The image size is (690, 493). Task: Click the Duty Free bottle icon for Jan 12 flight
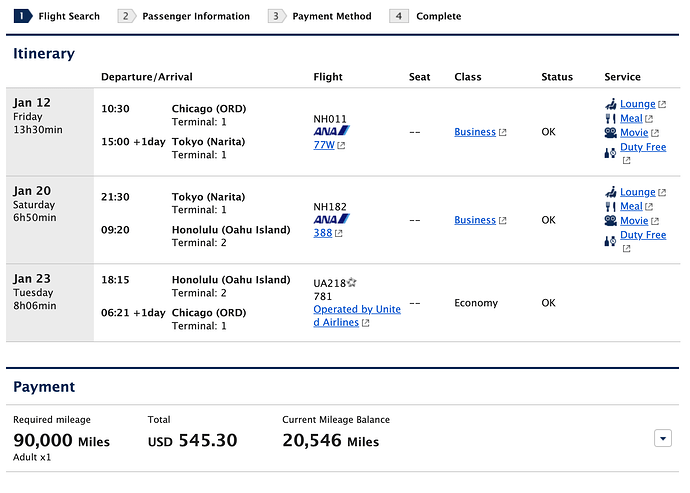tap(610, 153)
